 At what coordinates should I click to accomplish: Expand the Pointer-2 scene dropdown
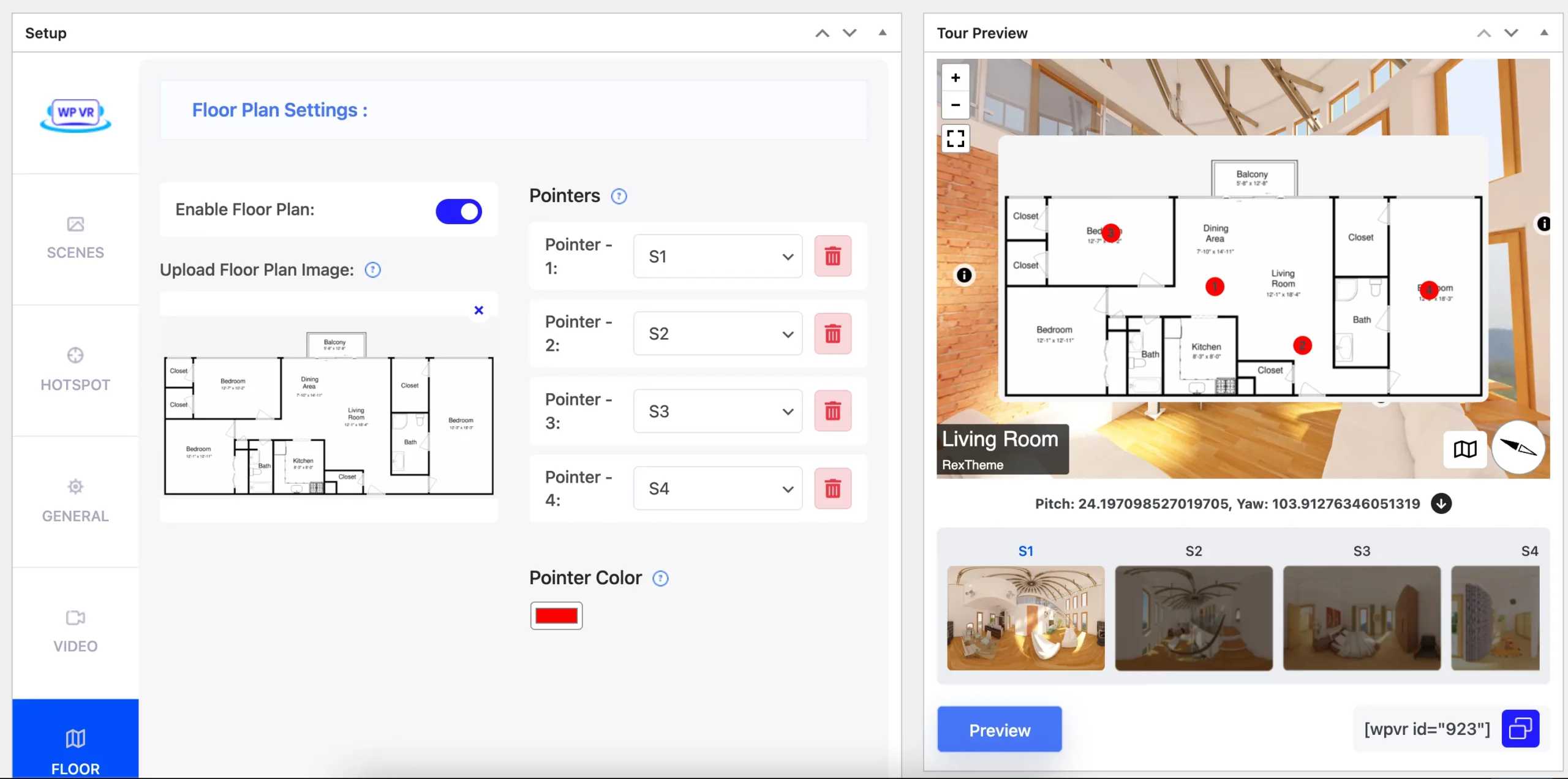click(788, 333)
